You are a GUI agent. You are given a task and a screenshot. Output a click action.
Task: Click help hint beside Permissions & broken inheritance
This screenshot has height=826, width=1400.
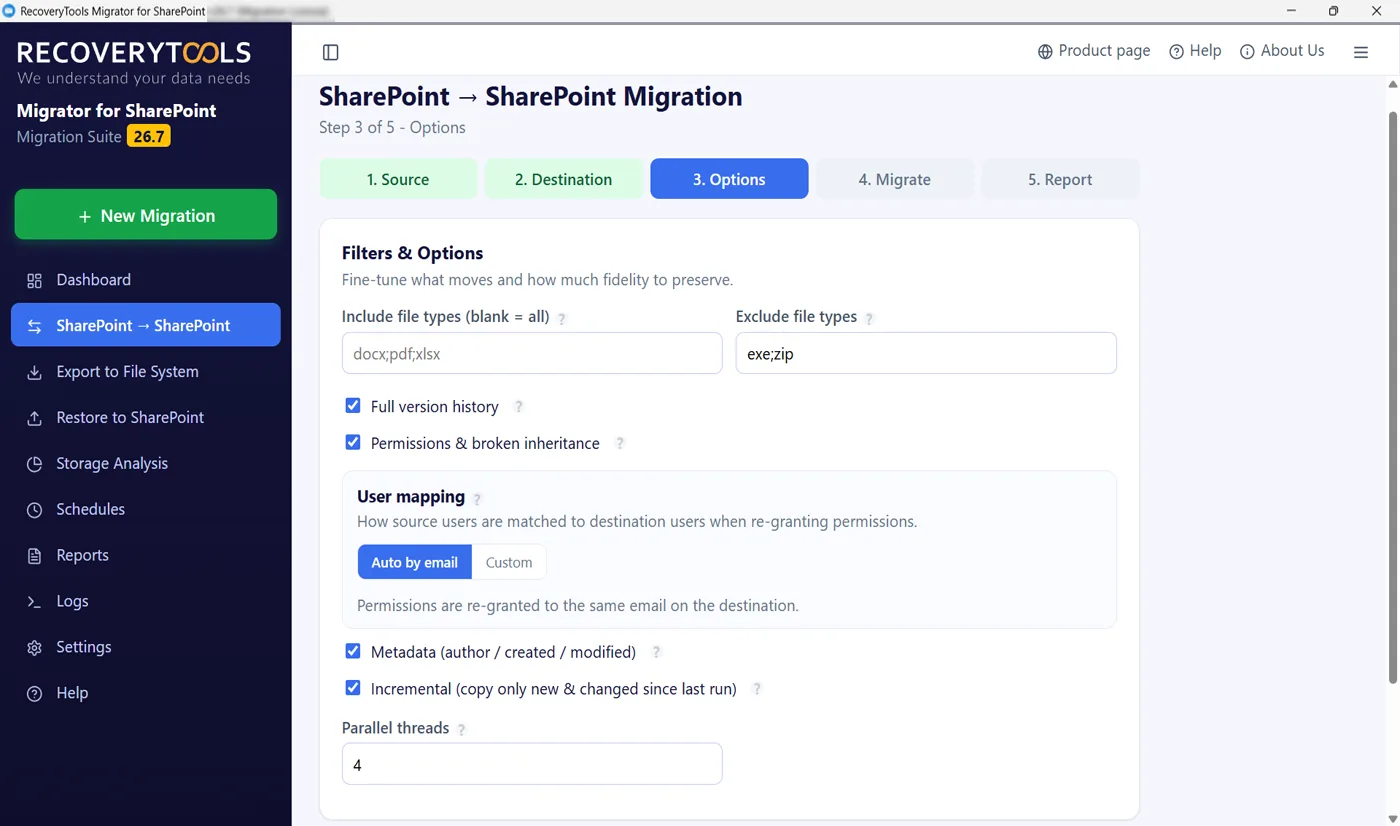point(620,443)
